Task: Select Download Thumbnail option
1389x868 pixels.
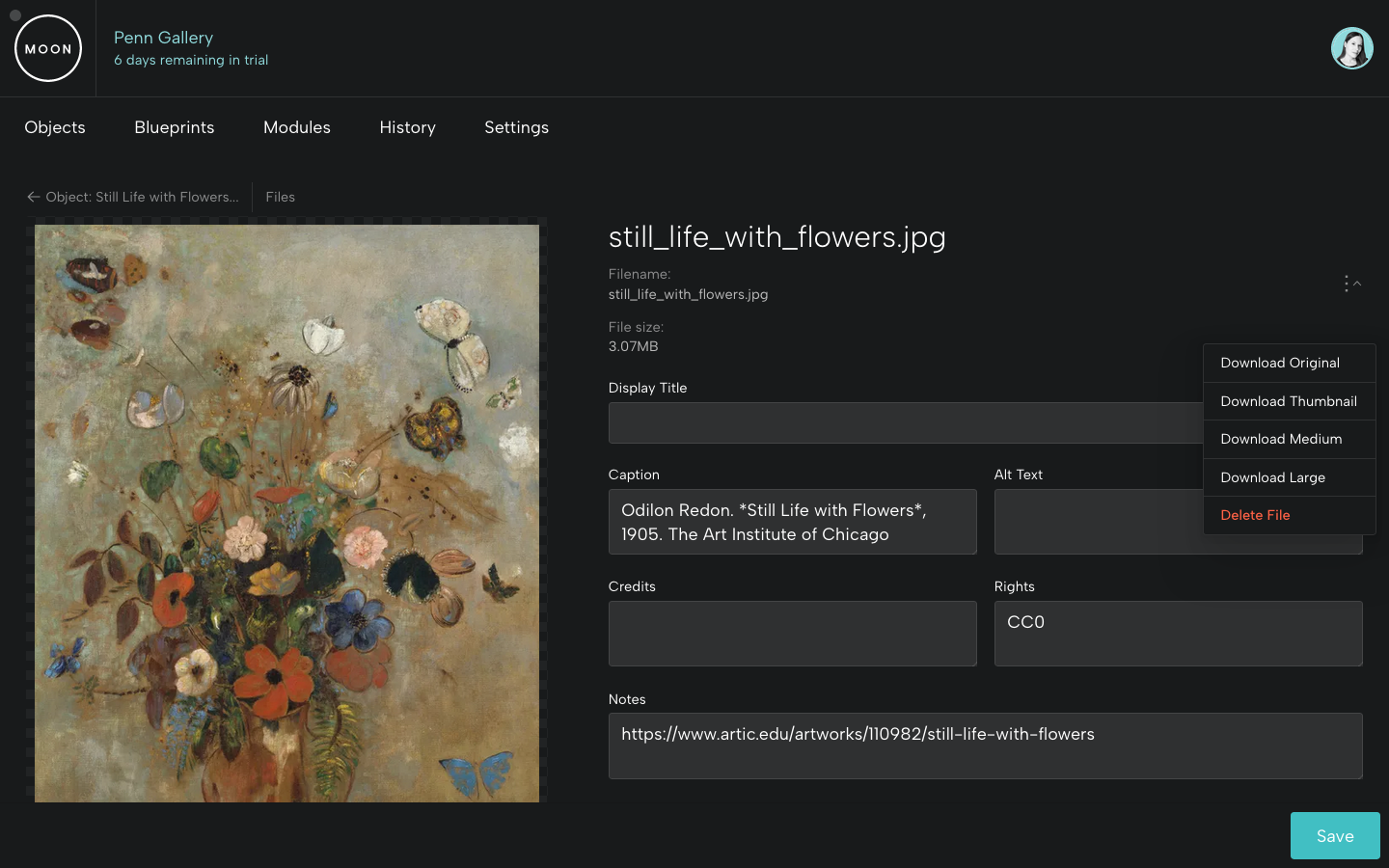Action: point(1290,401)
